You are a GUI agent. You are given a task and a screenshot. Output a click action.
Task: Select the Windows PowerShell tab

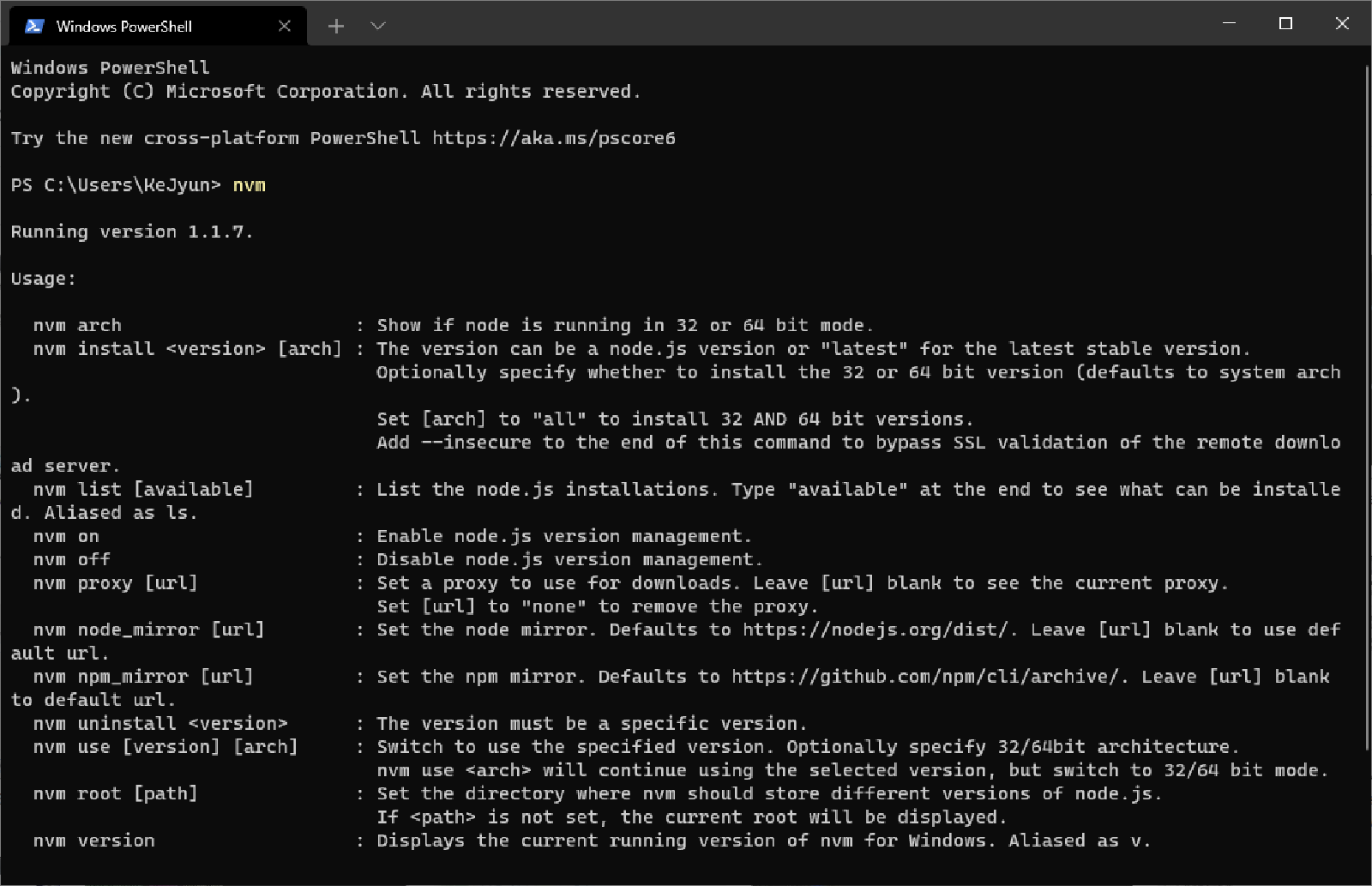137,26
